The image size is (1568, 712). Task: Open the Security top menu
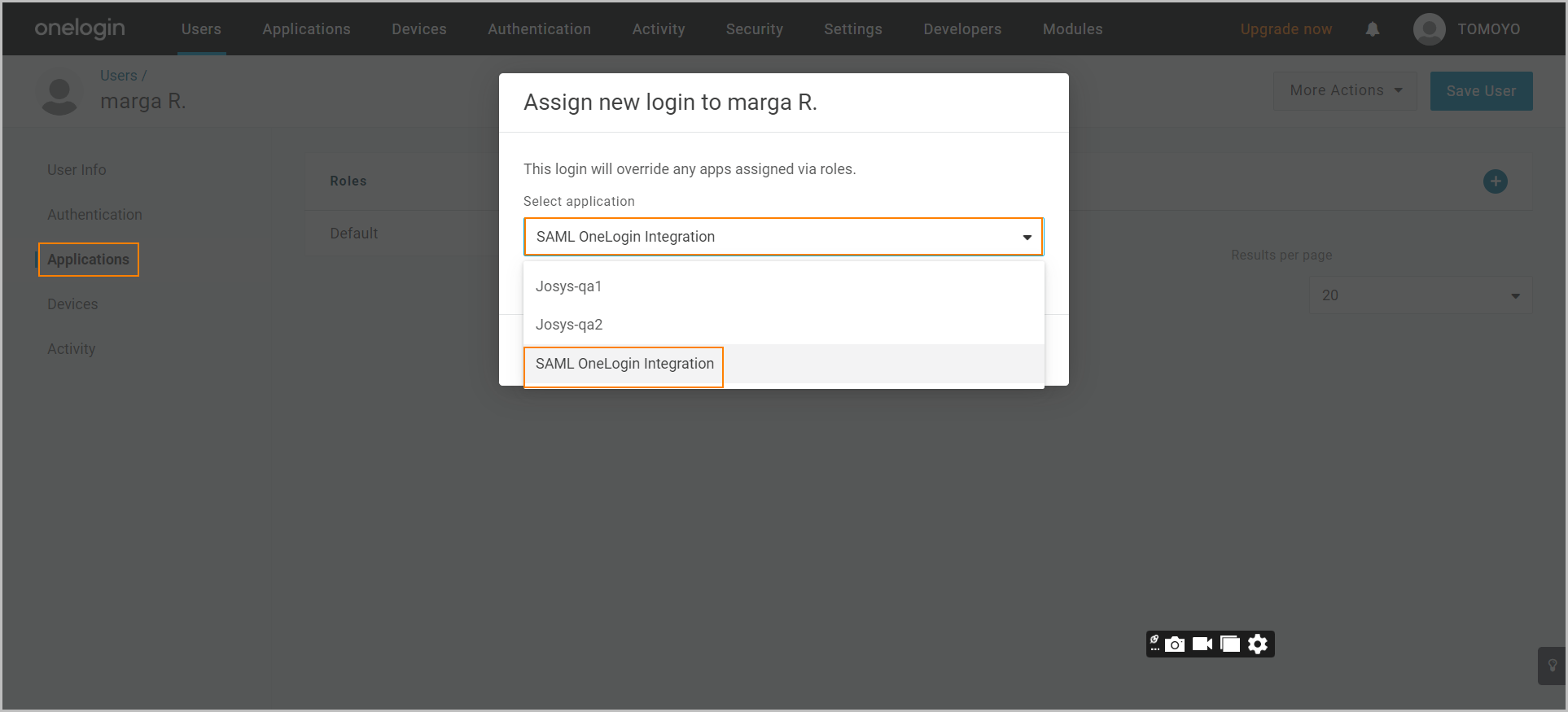tap(755, 29)
